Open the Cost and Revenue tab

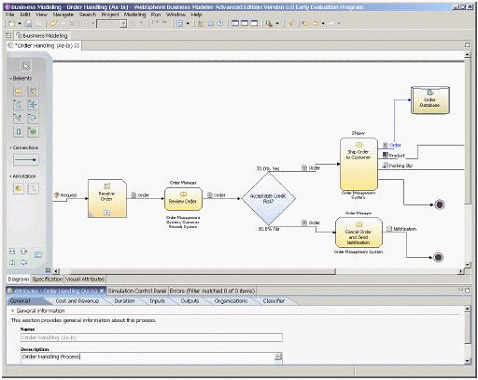tap(77, 301)
